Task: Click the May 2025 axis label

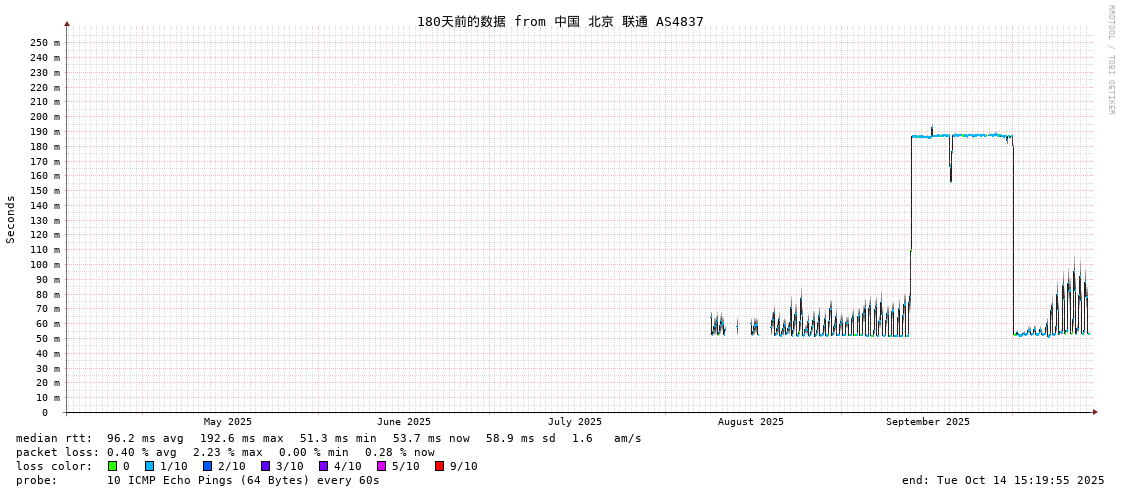Action: click(x=228, y=422)
